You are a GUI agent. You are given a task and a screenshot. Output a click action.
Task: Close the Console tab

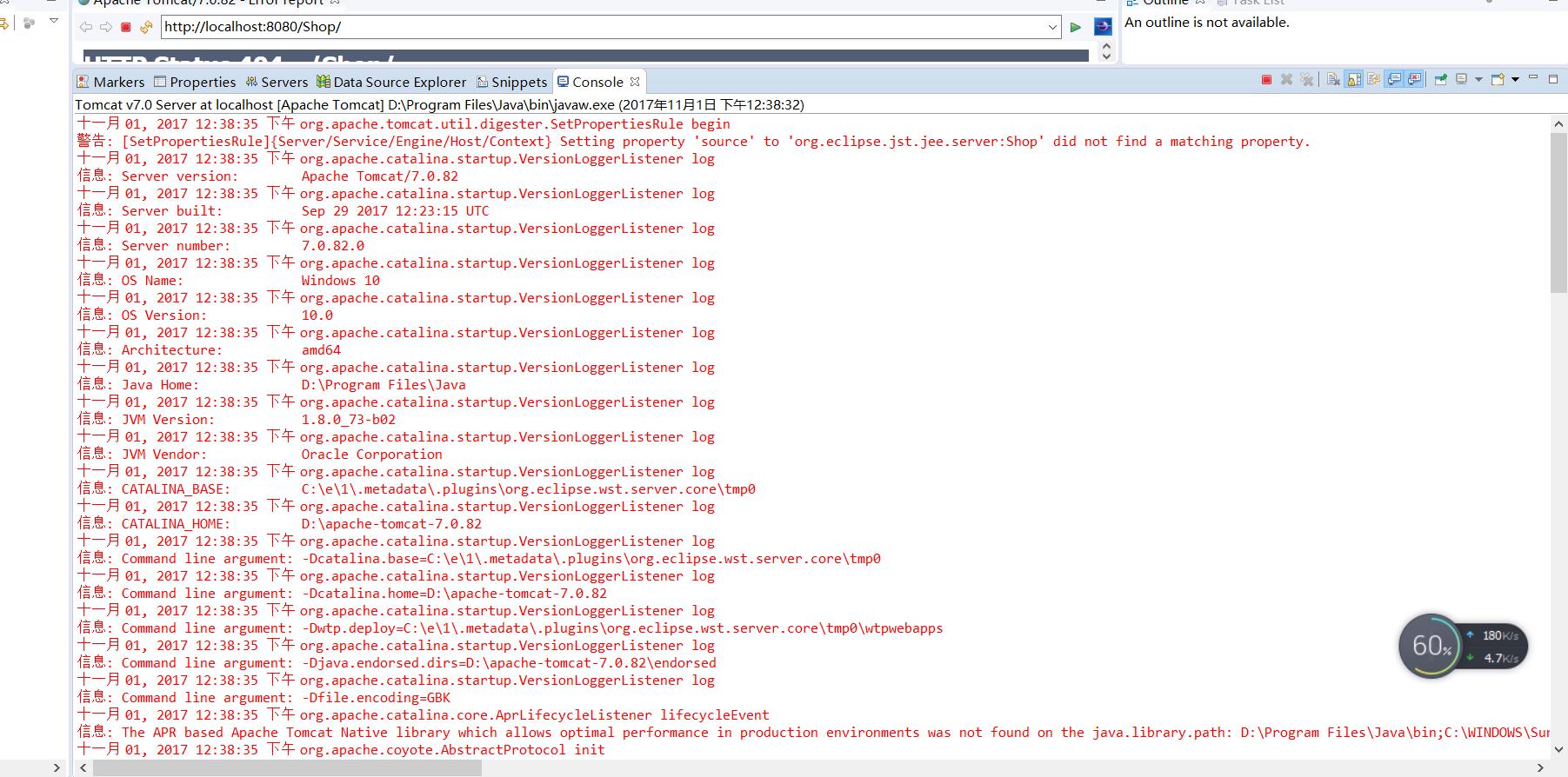pos(635,82)
